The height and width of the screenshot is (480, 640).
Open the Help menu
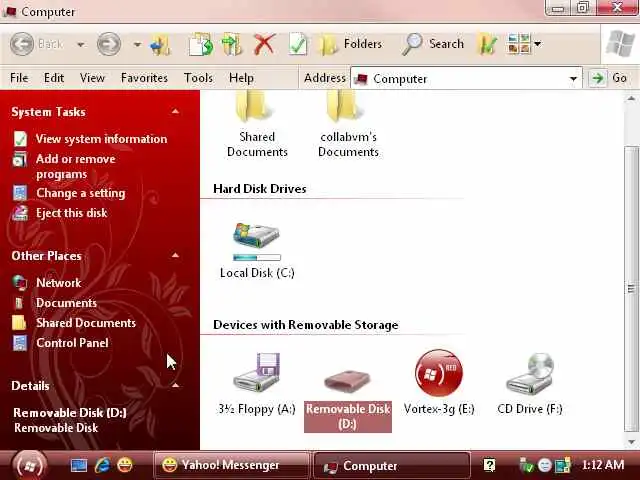point(241,78)
